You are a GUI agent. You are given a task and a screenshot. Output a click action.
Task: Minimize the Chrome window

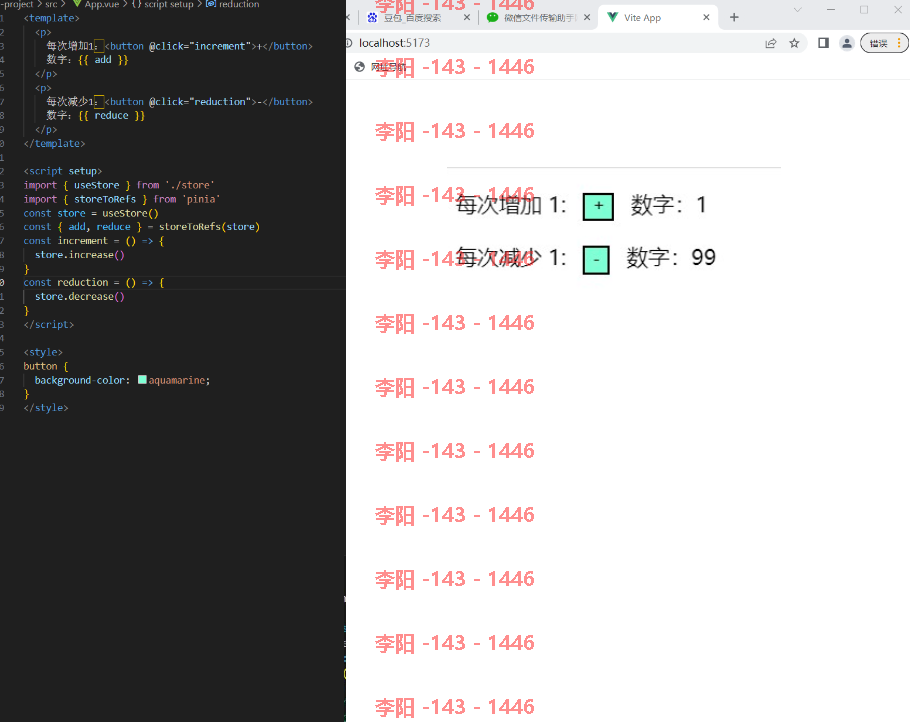point(830,10)
